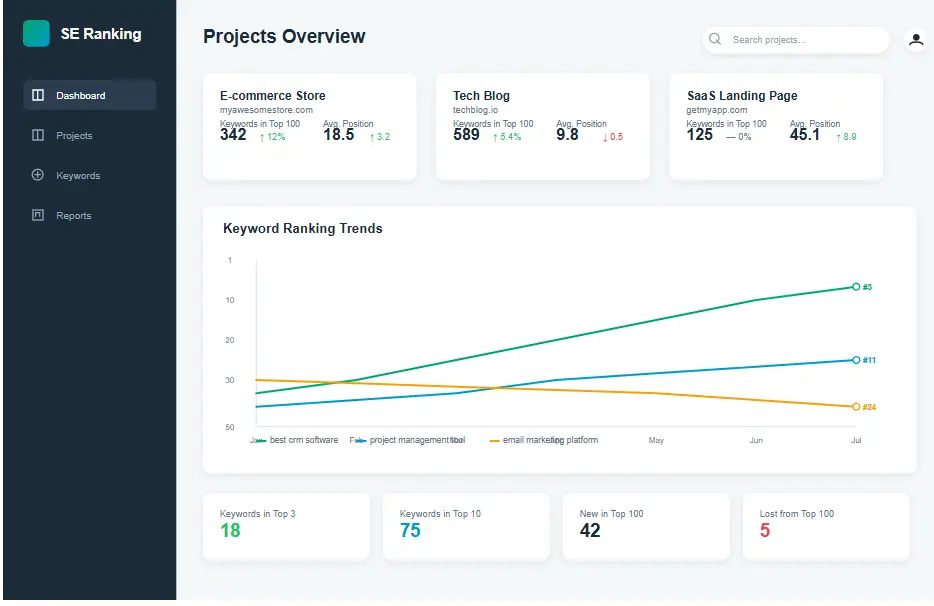Click the Keywords in Top 3 stat card

point(286,526)
